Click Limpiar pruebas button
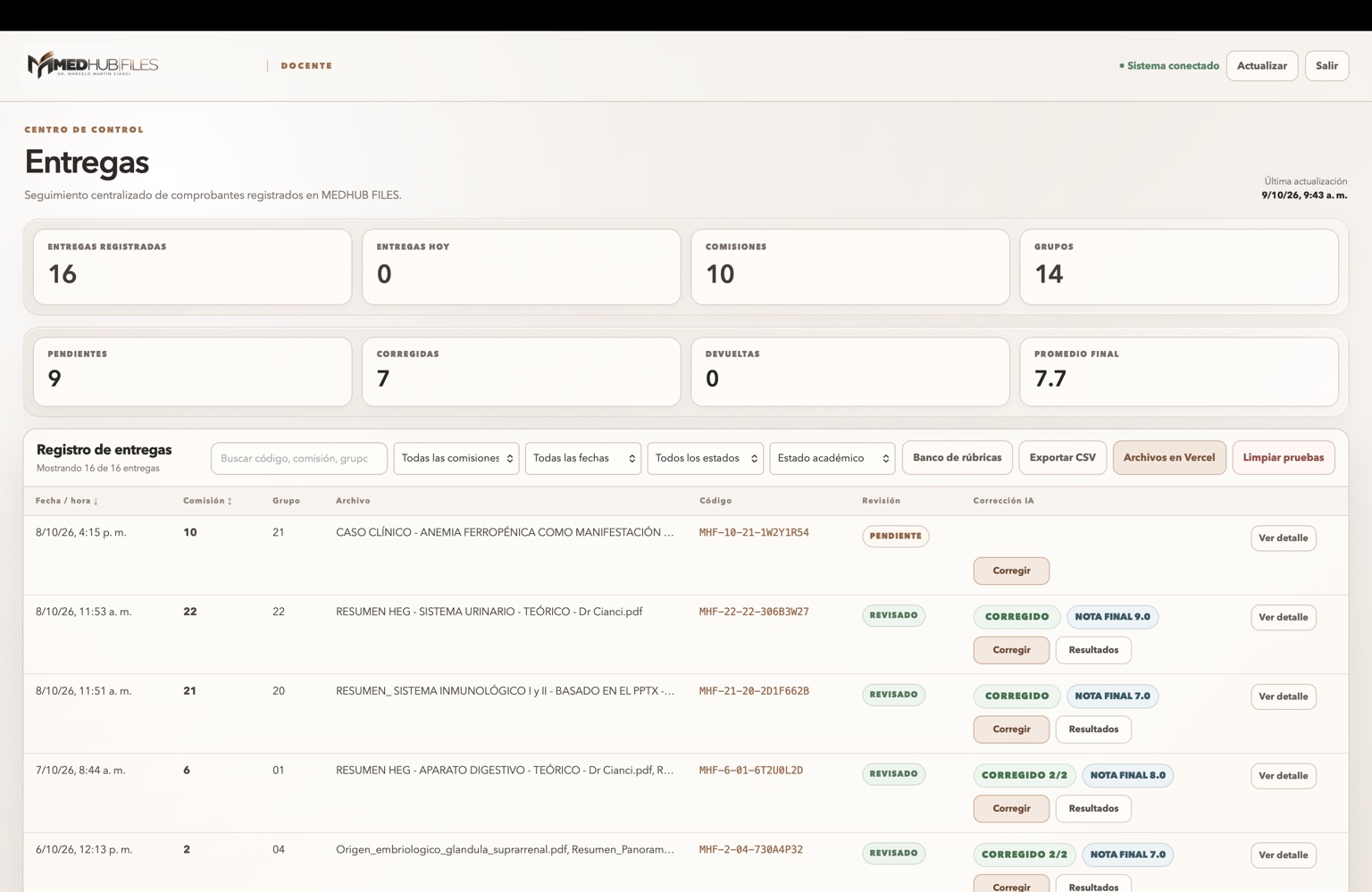Screen dimensions: 1372x892 point(1284,457)
